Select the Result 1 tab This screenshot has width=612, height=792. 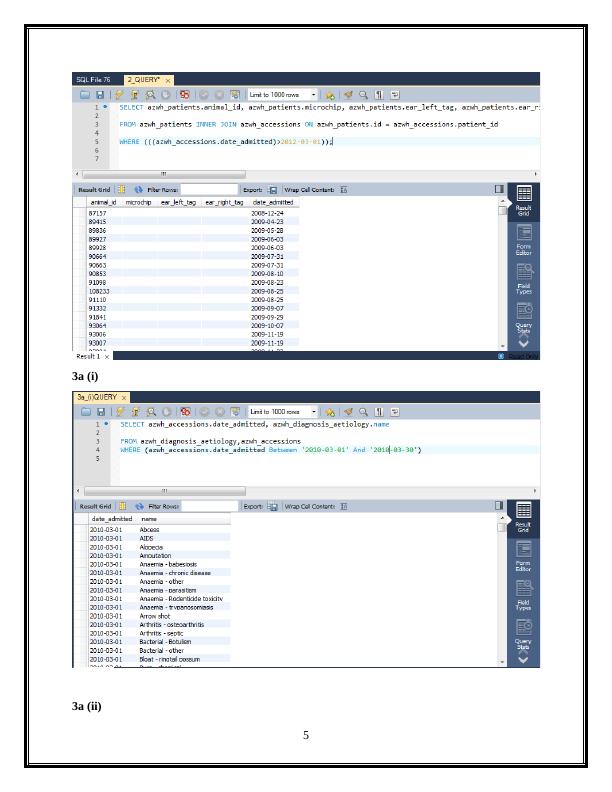[x=90, y=355]
